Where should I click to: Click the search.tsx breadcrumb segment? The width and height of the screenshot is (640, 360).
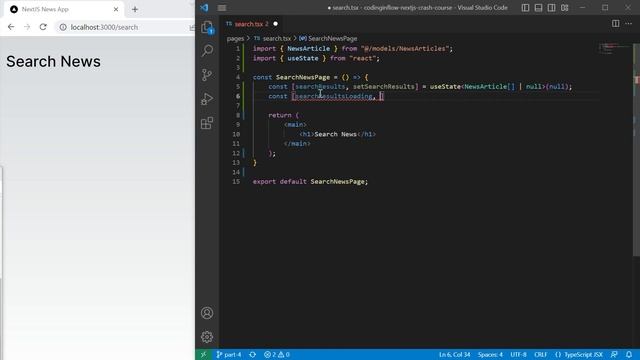pos(272,38)
